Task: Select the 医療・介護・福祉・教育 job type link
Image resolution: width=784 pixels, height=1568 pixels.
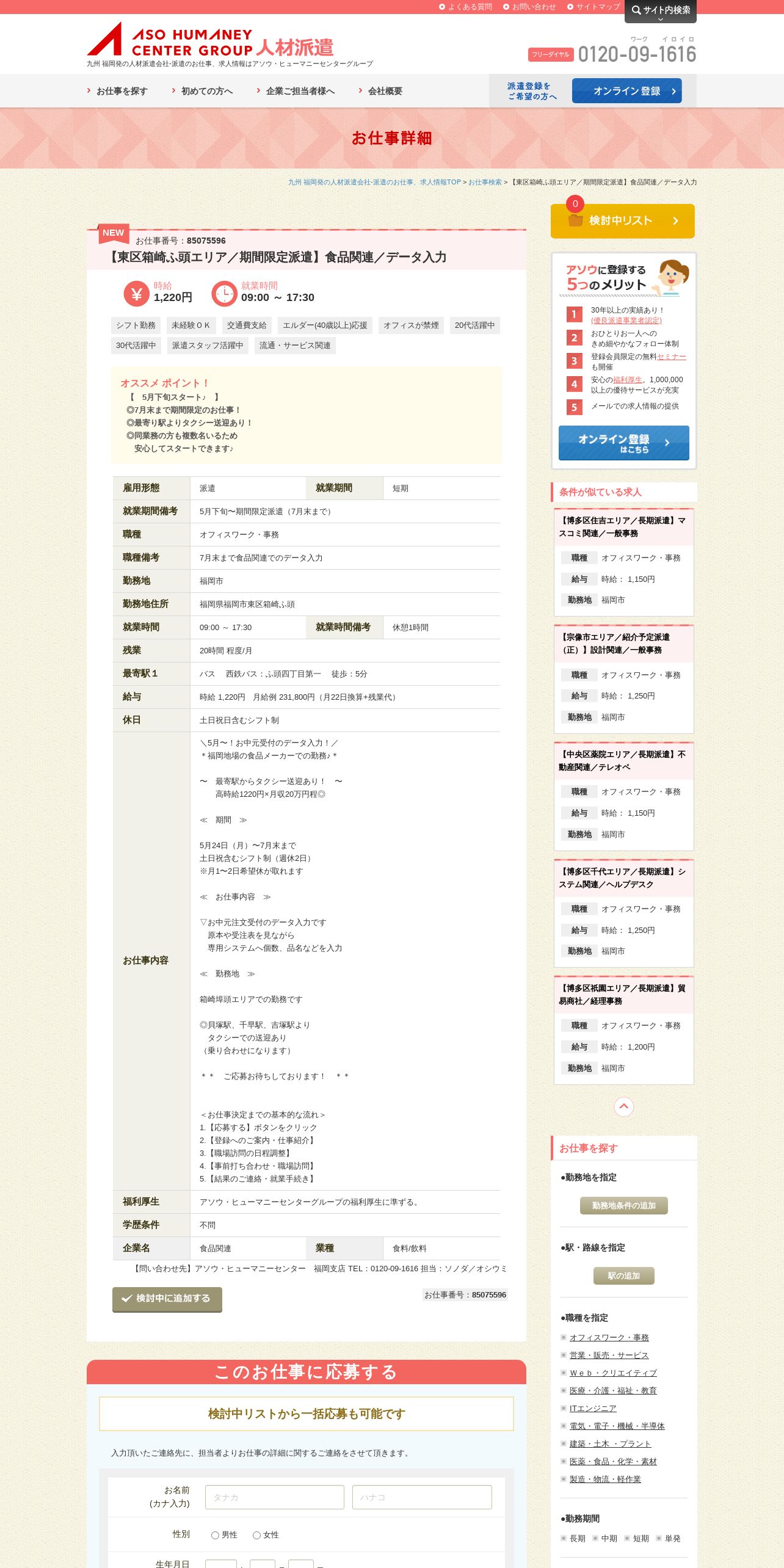Action: coord(614,1390)
